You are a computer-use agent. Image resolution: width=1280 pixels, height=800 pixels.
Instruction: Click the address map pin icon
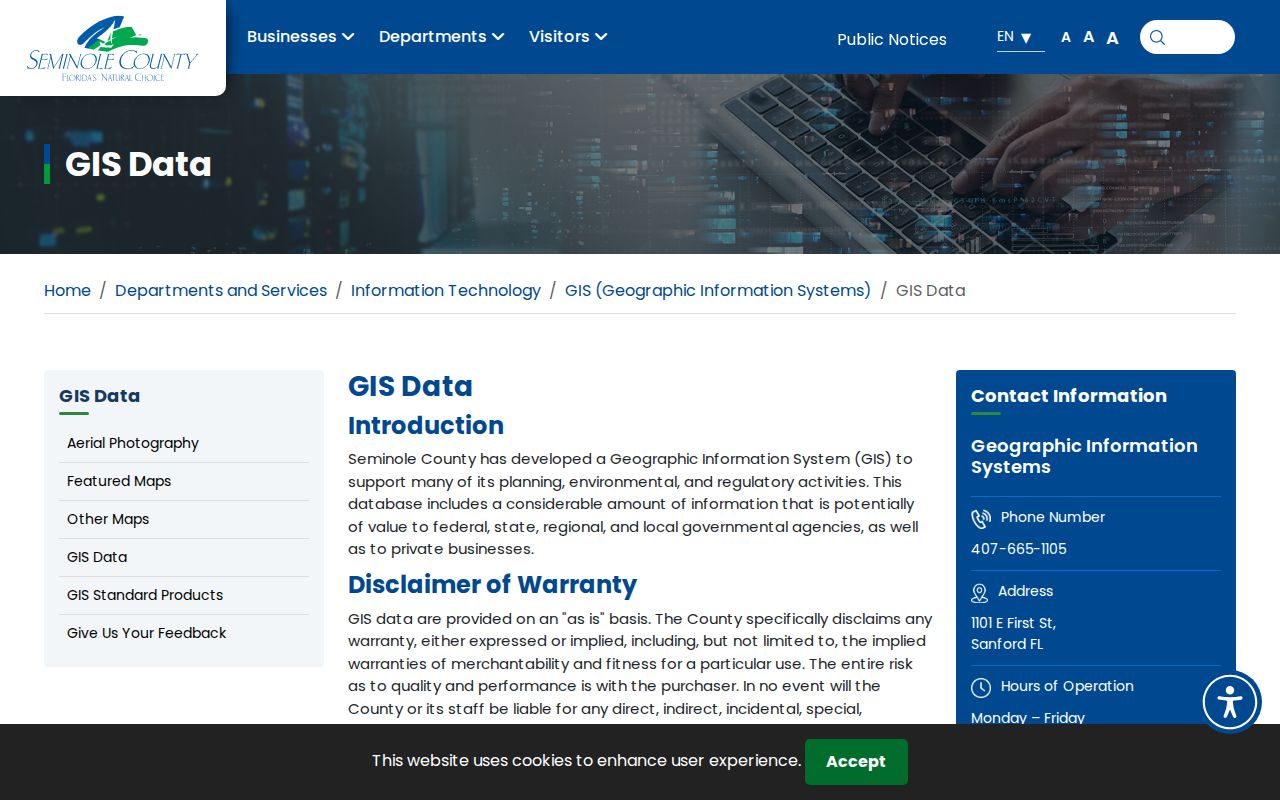tap(980, 593)
